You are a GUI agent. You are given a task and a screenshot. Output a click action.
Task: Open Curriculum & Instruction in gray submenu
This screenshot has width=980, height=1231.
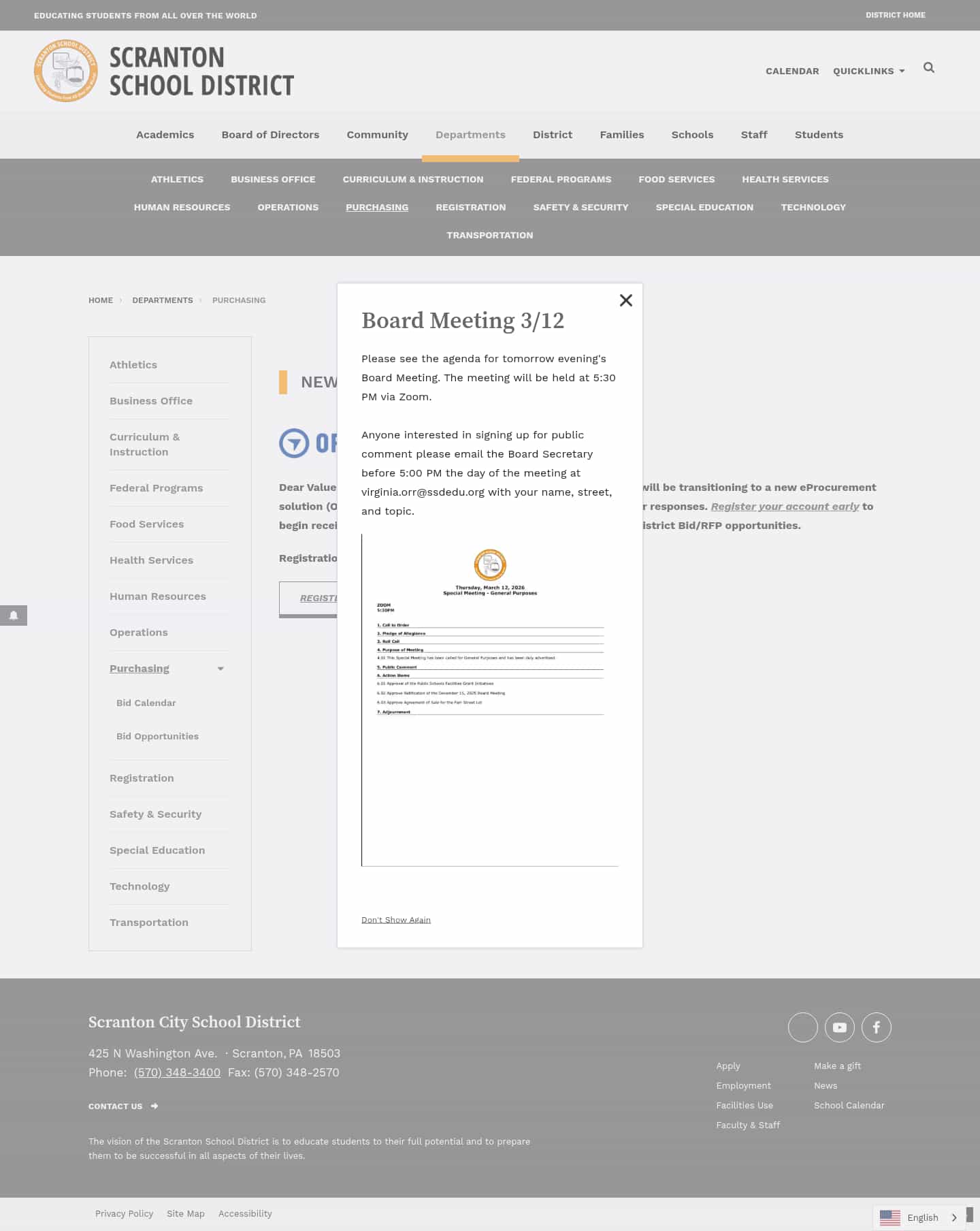413,179
